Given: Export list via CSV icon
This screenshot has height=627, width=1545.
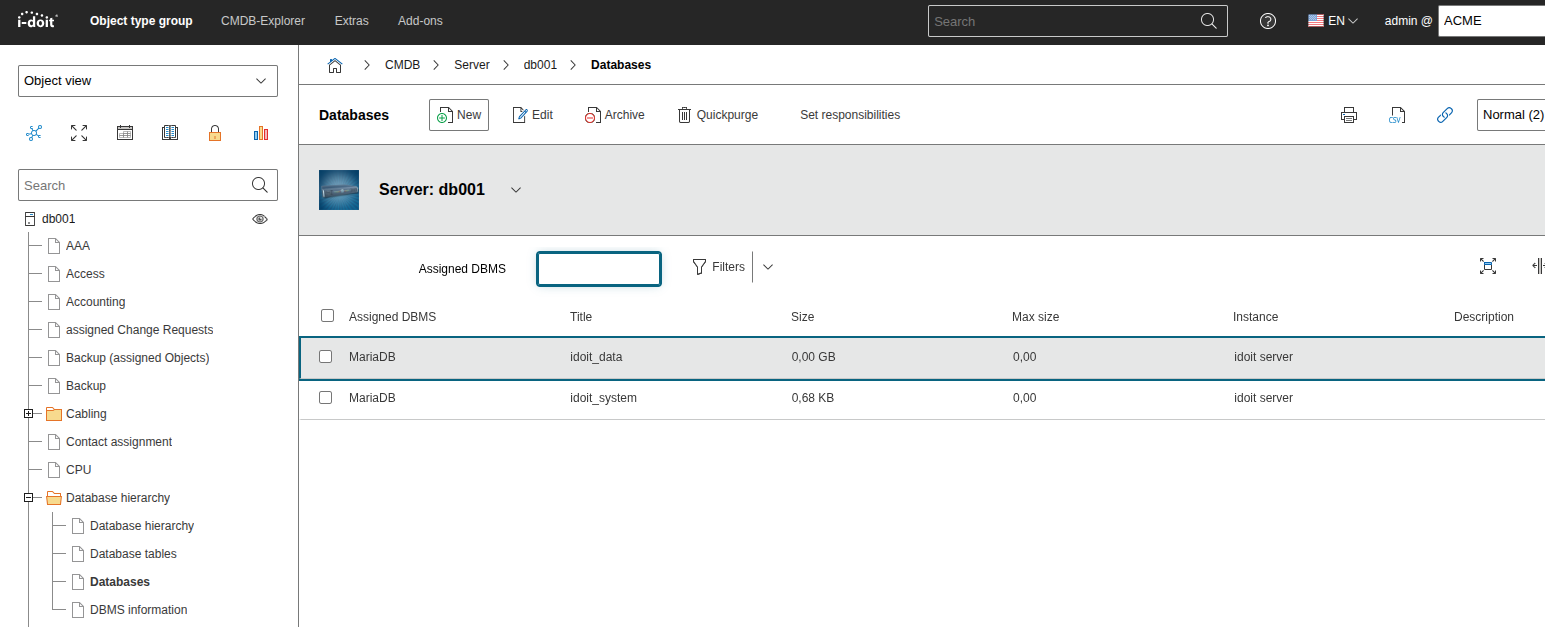Looking at the screenshot, I should tap(1397, 115).
